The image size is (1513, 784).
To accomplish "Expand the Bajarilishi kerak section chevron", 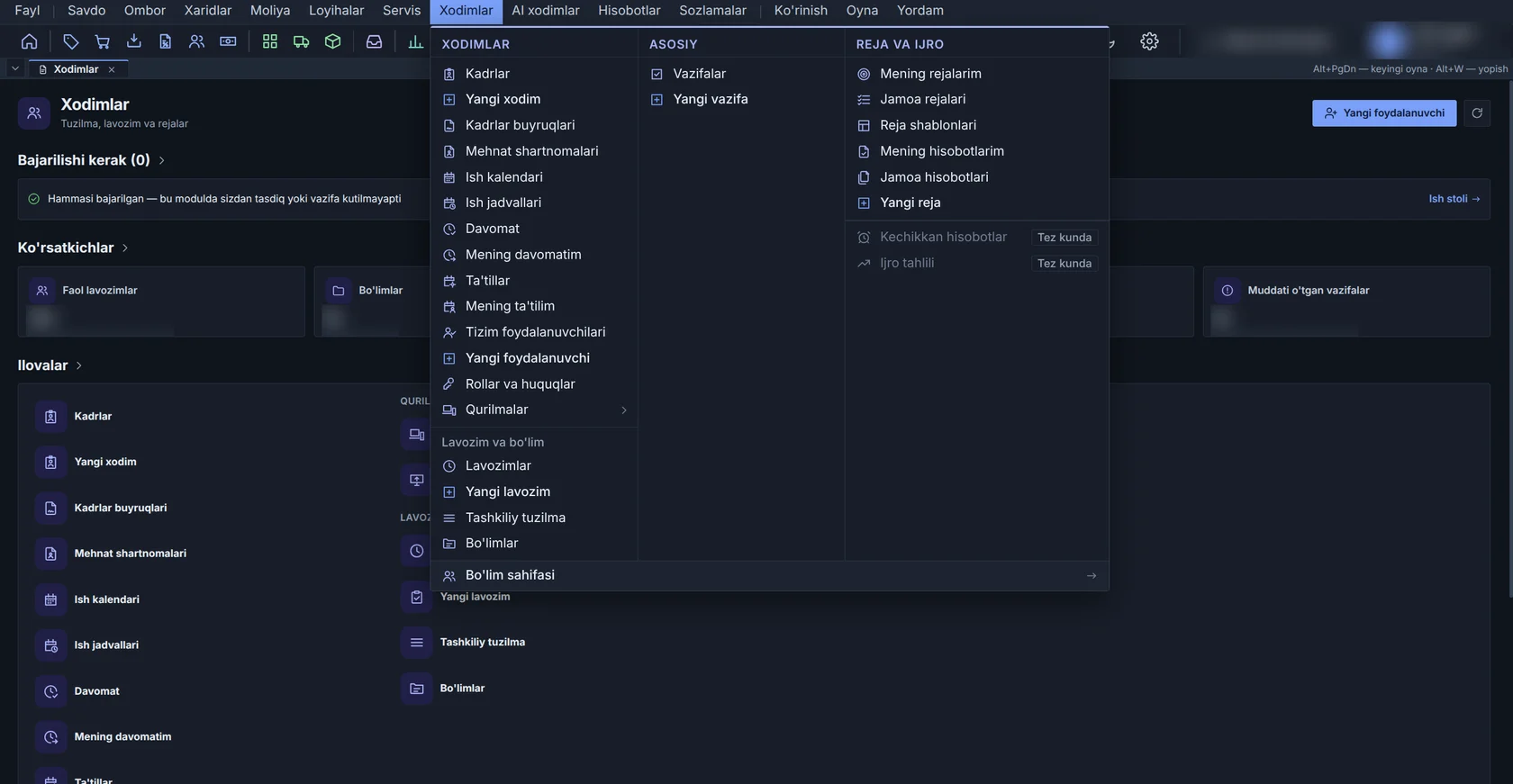I will (x=162, y=160).
